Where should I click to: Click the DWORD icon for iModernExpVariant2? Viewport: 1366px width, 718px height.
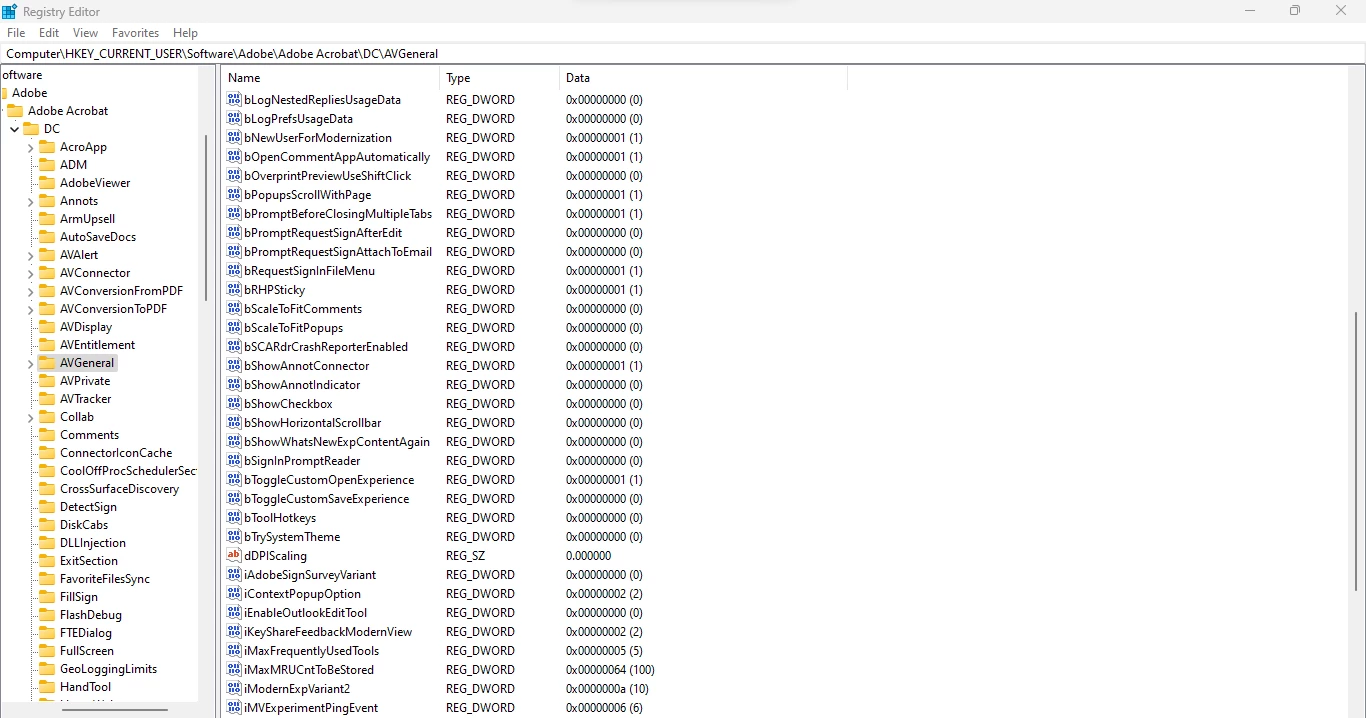(234, 689)
